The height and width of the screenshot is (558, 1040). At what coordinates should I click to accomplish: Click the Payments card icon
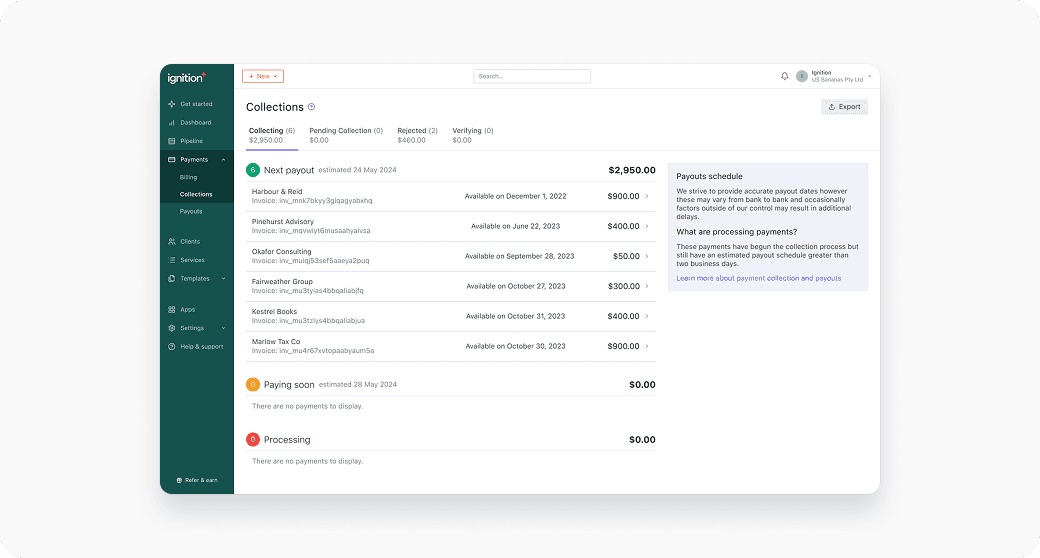172,160
